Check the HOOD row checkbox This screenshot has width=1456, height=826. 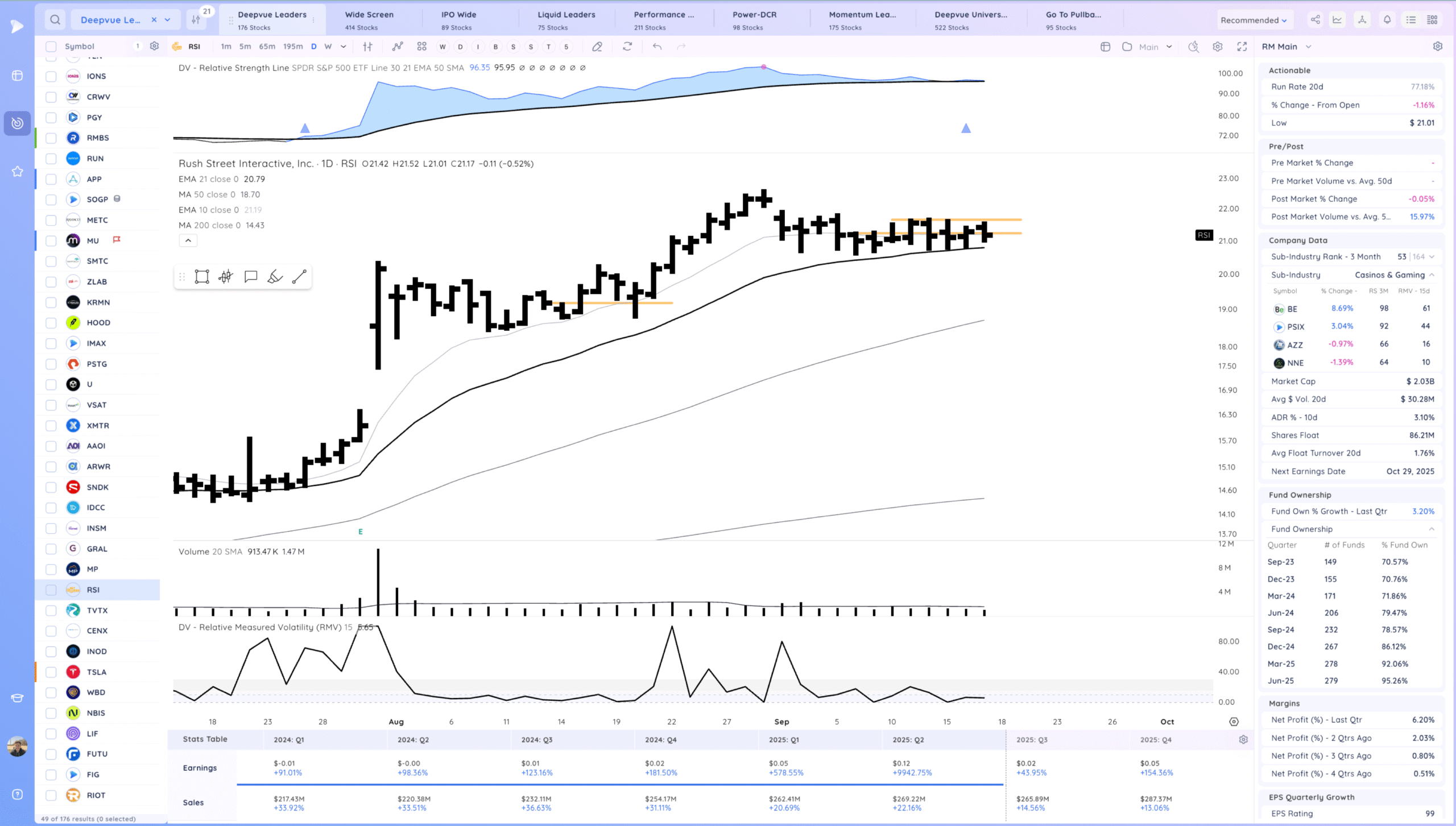click(x=51, y=323)
